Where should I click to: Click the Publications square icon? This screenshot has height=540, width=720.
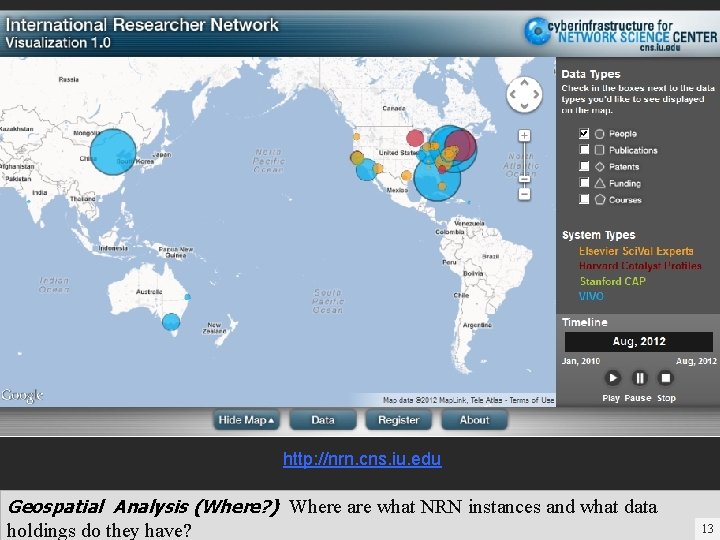pos(599,150)
